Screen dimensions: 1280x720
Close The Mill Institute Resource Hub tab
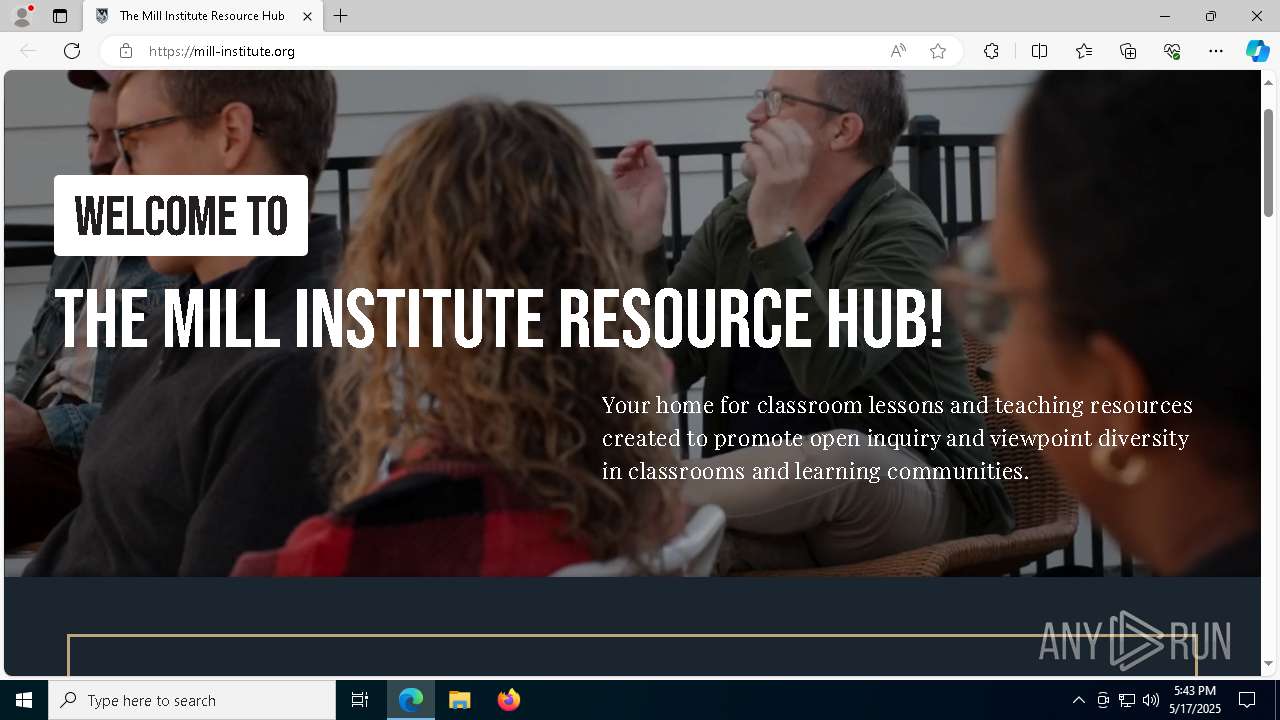308,16
